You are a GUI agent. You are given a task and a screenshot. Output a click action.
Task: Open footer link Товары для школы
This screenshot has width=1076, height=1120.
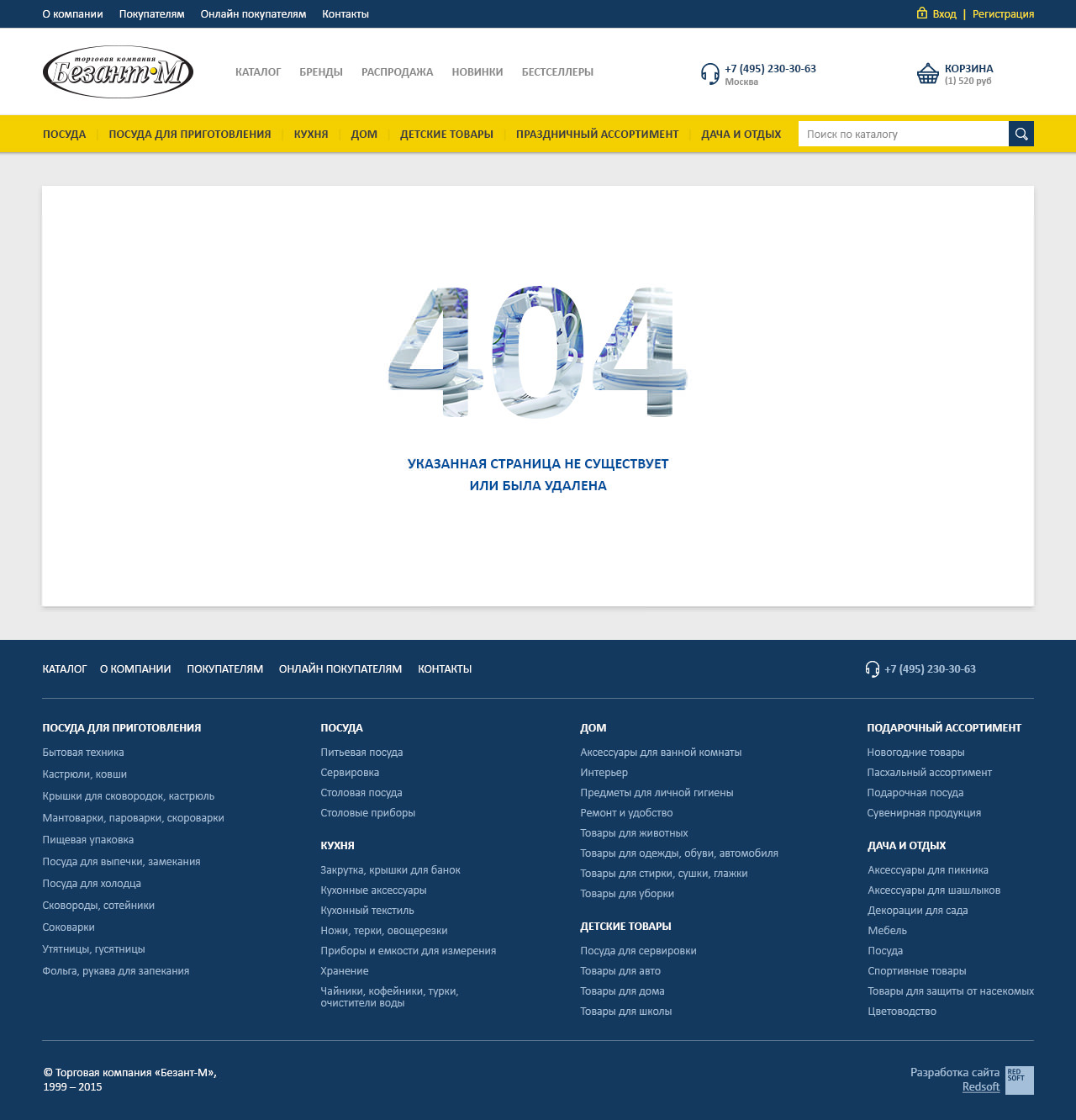coord(626,1012)
